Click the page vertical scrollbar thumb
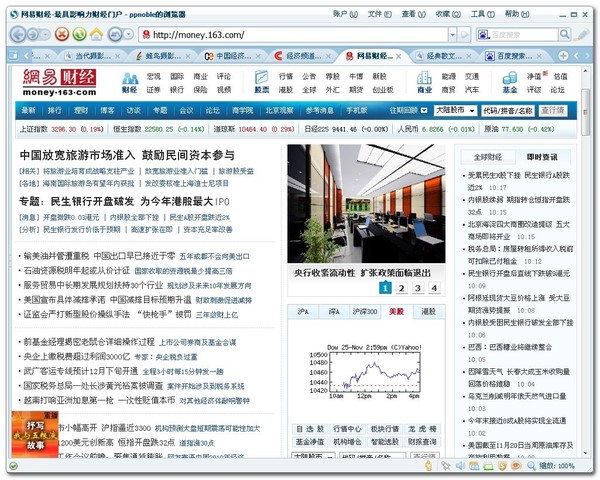The width and height of the screenshot is (600, 480). click(585, 112)
